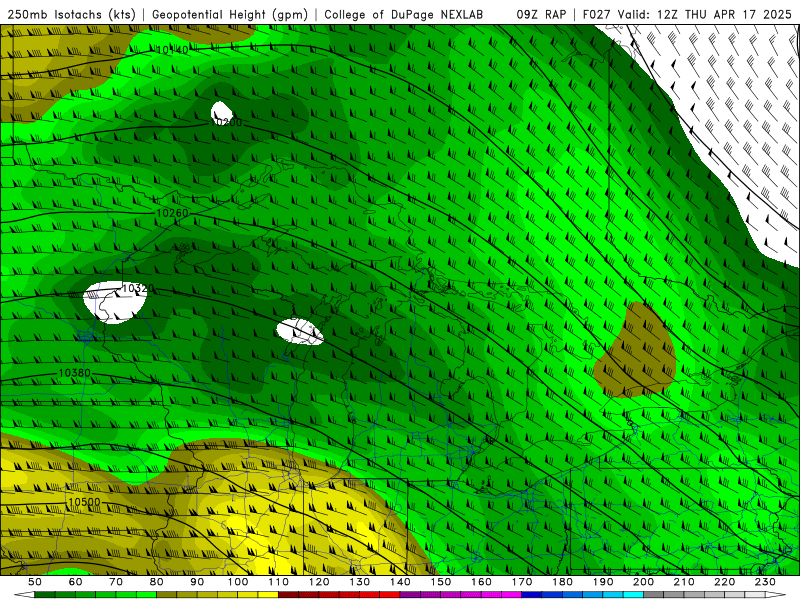800x600 pixels.
Task: Click the 160 value on the color scale
Action: 481,582
